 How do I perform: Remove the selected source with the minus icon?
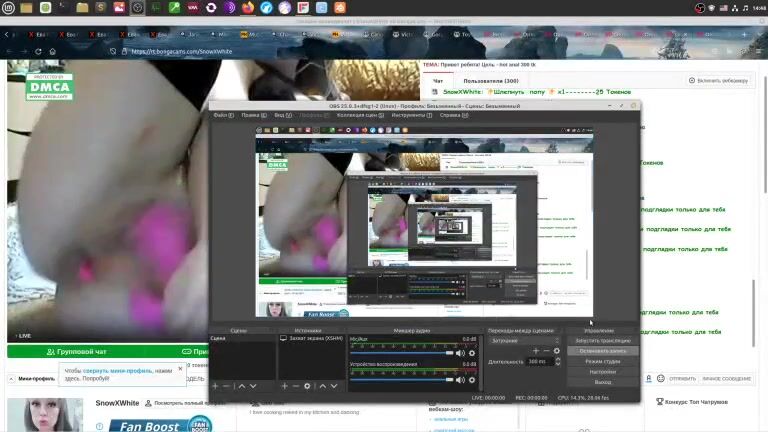[296, 386]
